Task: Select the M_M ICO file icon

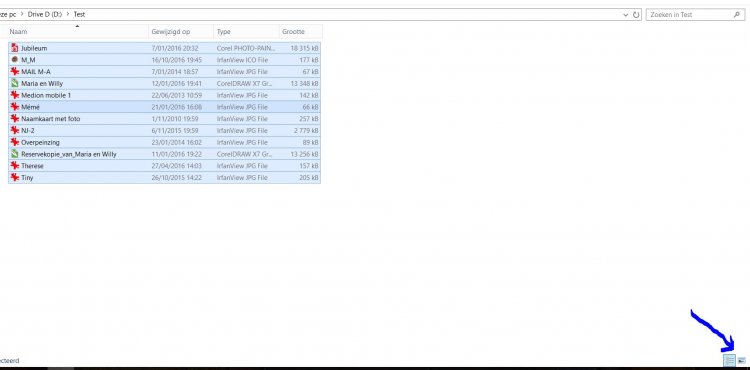Action: [x=14, y=60]
